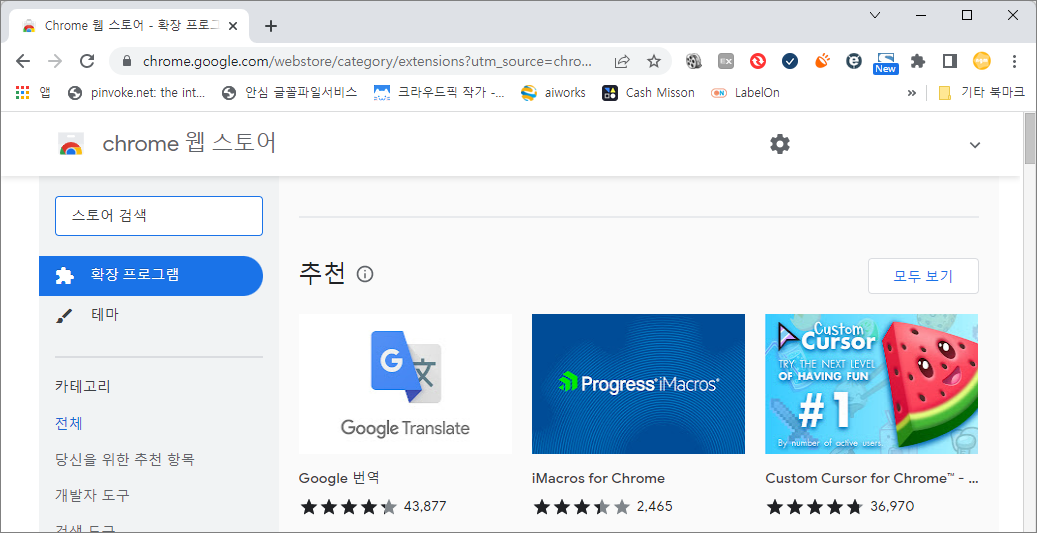Click the share page icon in the address bar
Screen dimensions: 1037x533
tap(622, 62)
